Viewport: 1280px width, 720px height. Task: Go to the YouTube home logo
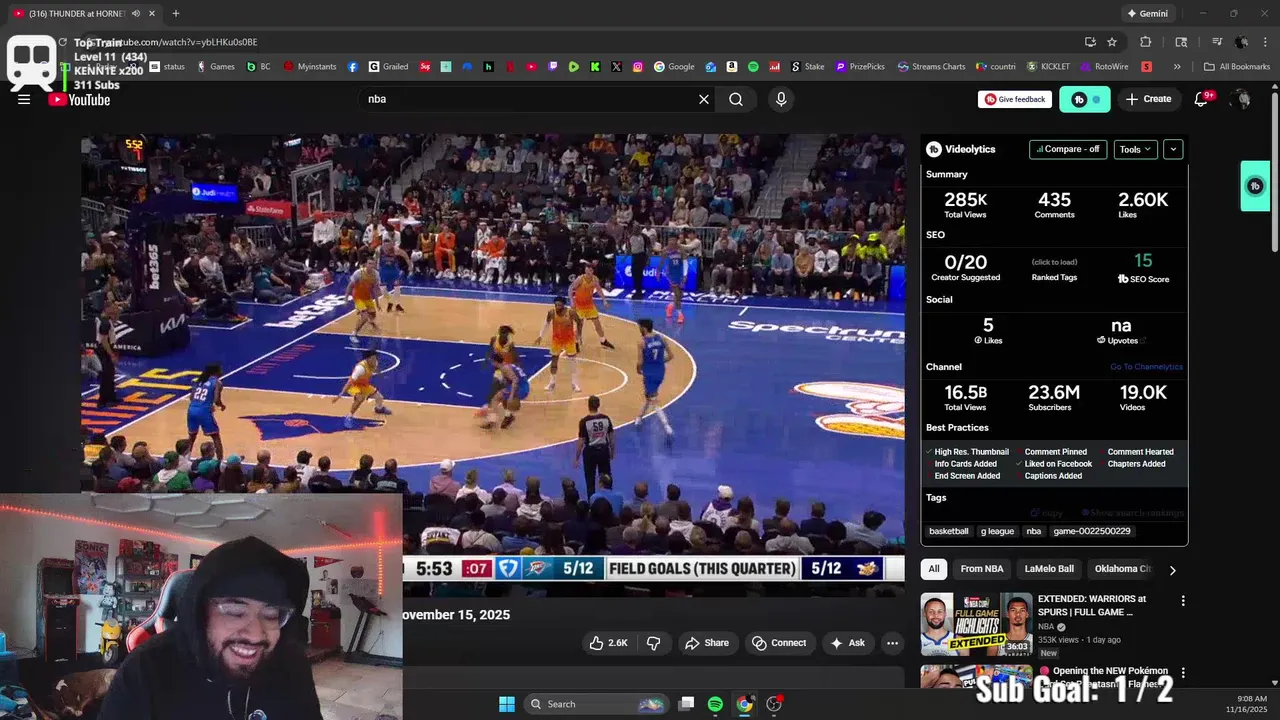(79, 99)
